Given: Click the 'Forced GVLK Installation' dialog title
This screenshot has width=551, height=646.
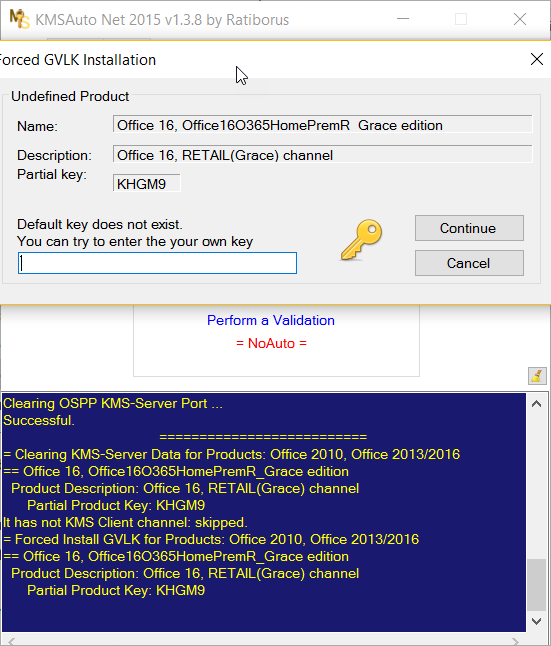Looking at the screenshot, I should (x=78, y=60).
